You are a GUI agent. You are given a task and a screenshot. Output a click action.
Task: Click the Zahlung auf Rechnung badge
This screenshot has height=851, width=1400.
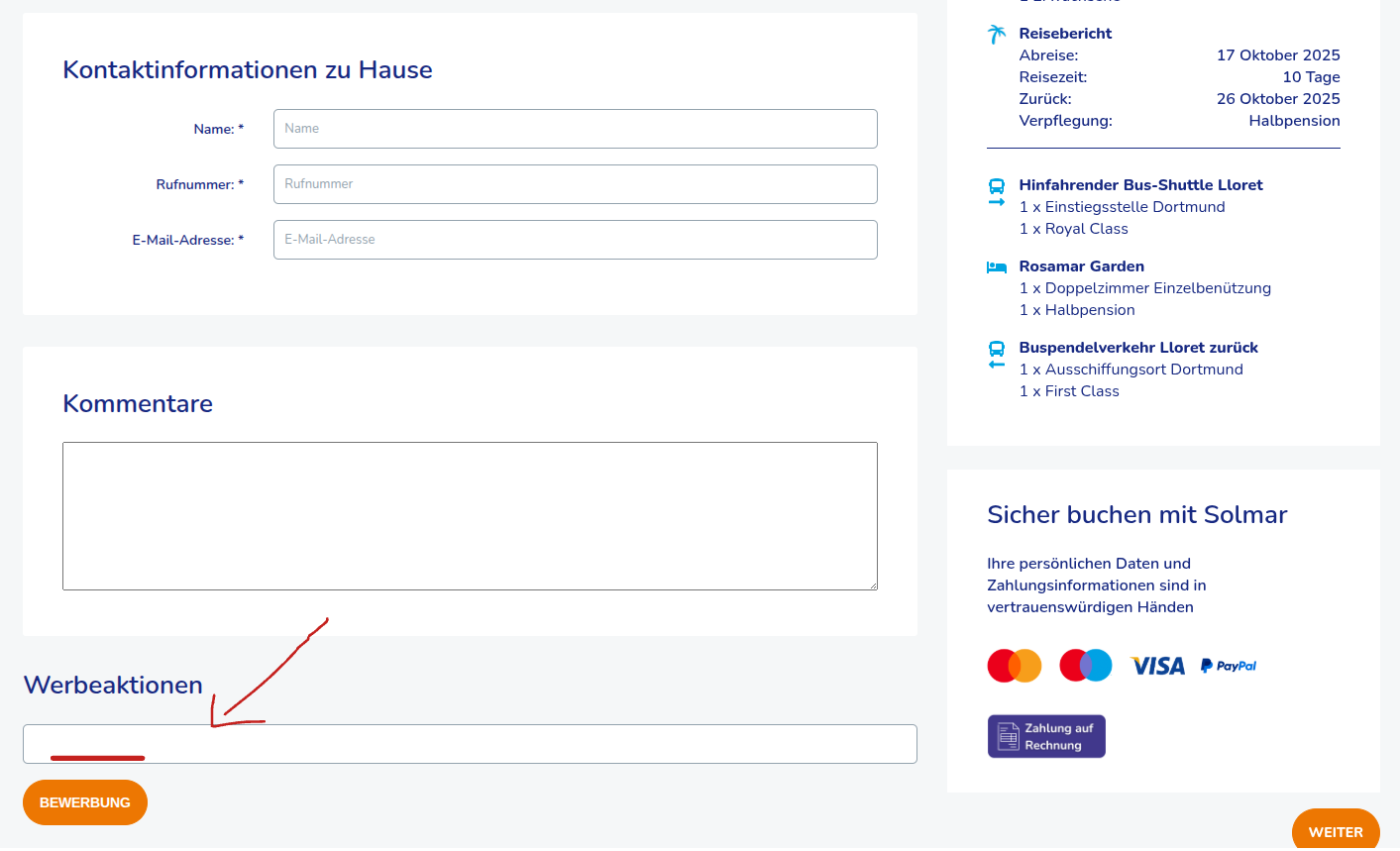[x=1046, y=736]
